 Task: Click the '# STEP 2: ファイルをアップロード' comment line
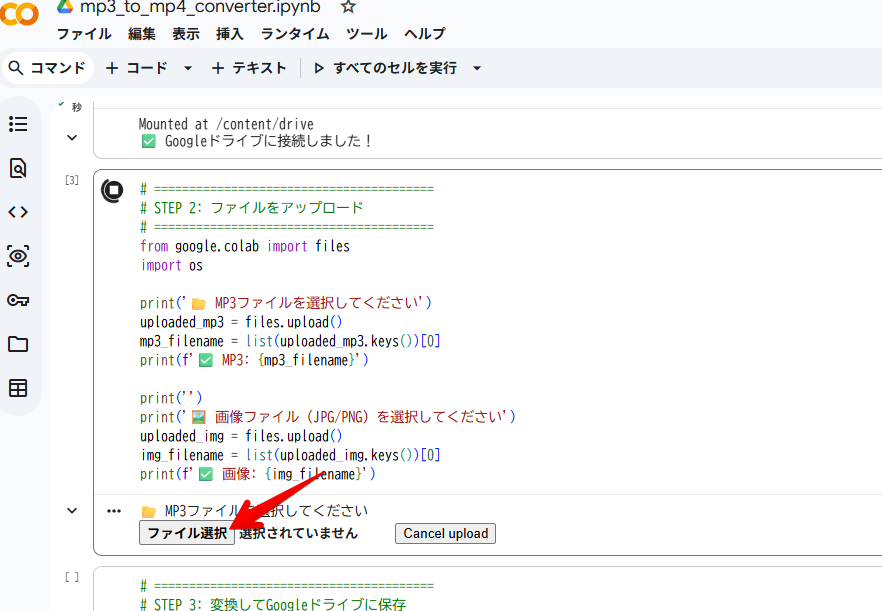tap(252, 208)
